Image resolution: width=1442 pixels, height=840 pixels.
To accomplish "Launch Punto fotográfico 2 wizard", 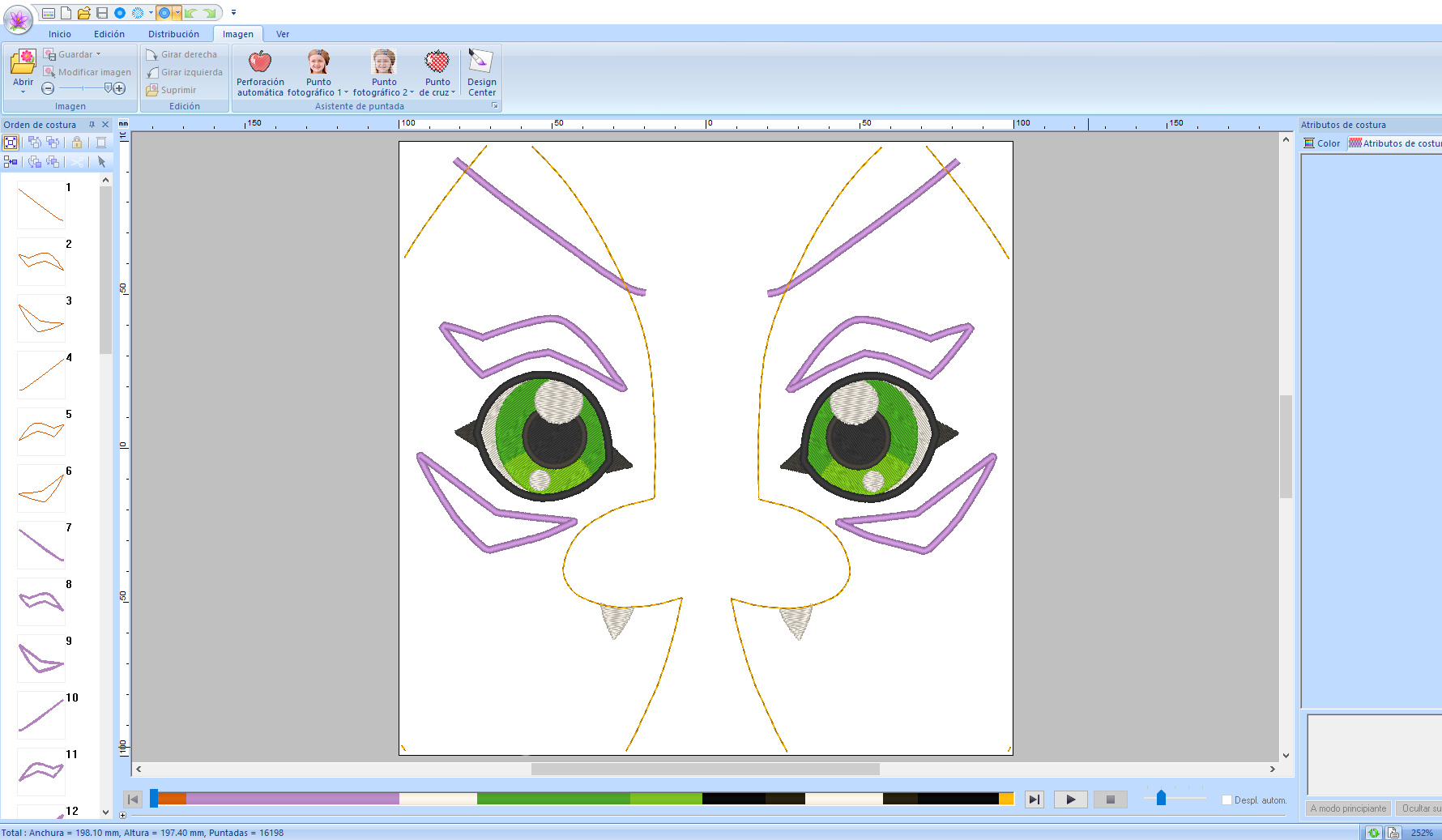I will (x=384, y=72).
